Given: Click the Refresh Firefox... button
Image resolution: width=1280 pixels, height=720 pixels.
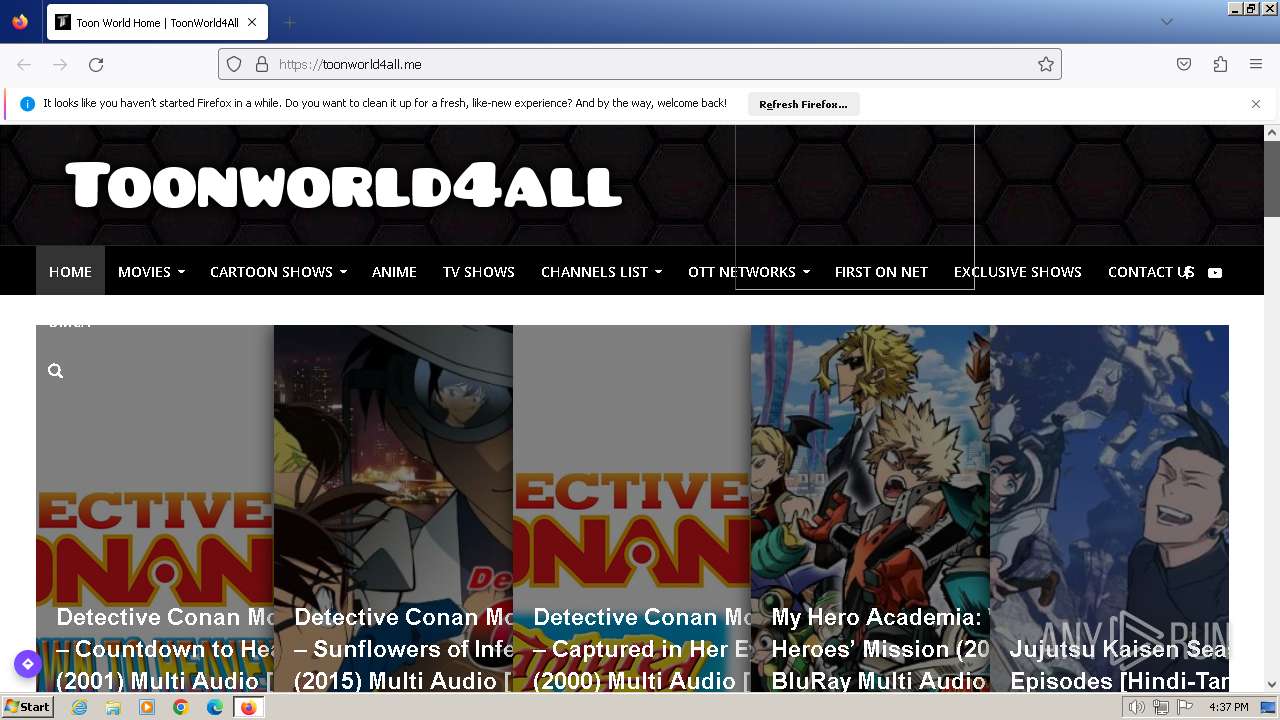Looking at the screenshot, I should (x=803, y=104).
